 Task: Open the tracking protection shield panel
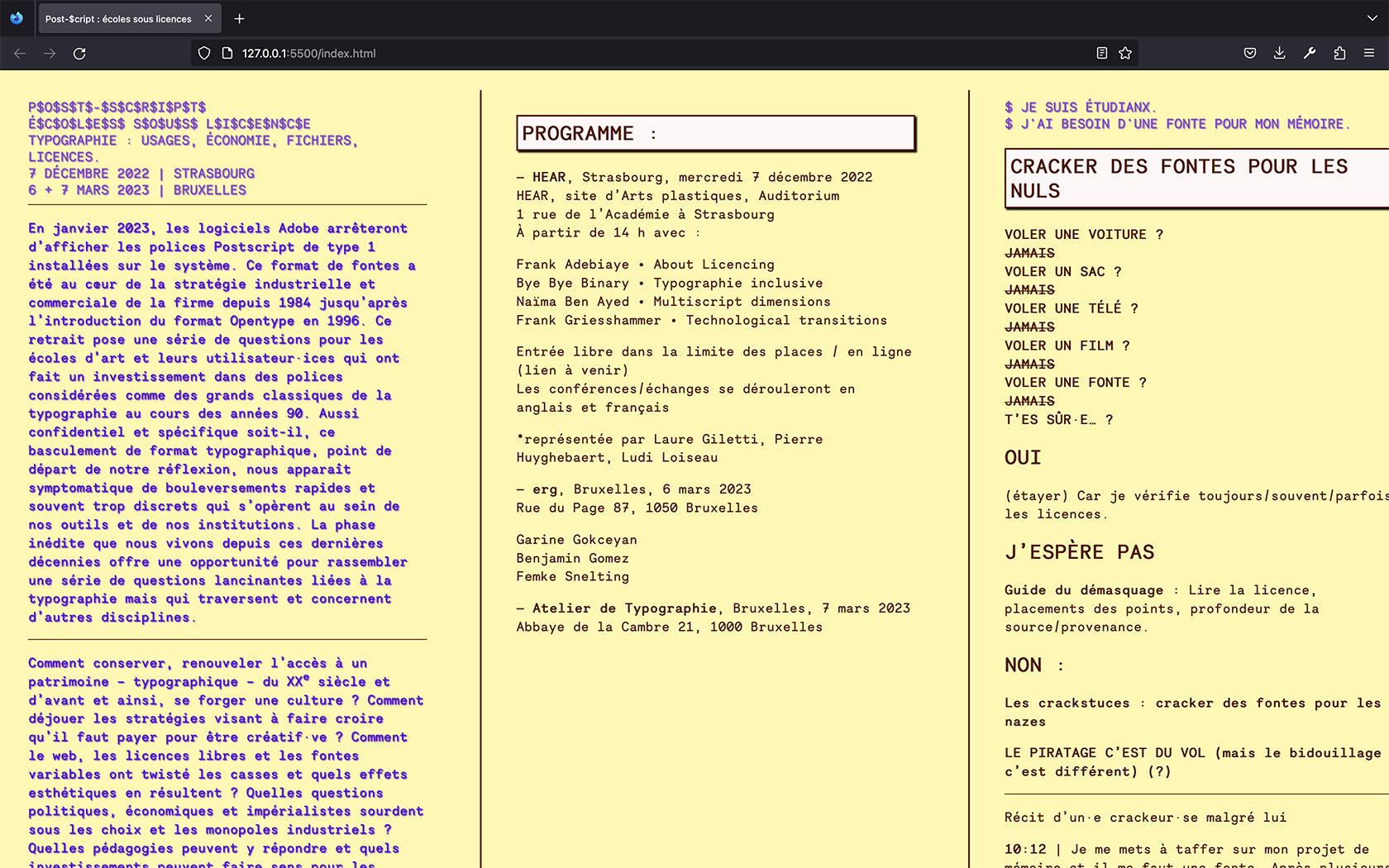pyautogui.click(x=204, y=54)
